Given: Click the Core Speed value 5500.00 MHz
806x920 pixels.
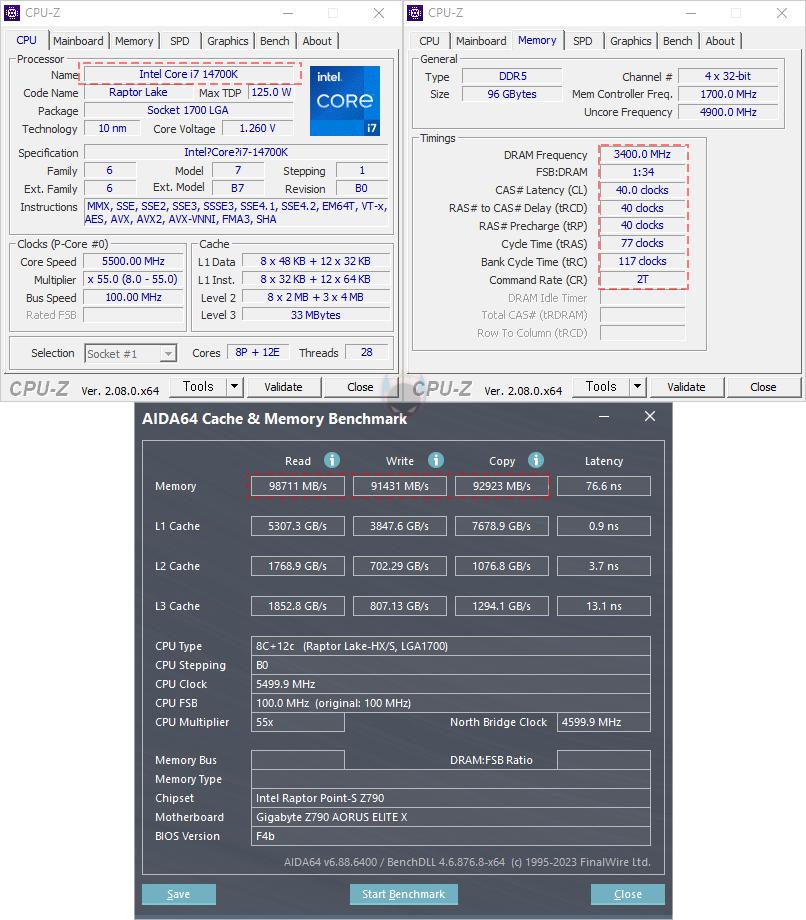Looking at the screenshot, I should pos(133,261).
